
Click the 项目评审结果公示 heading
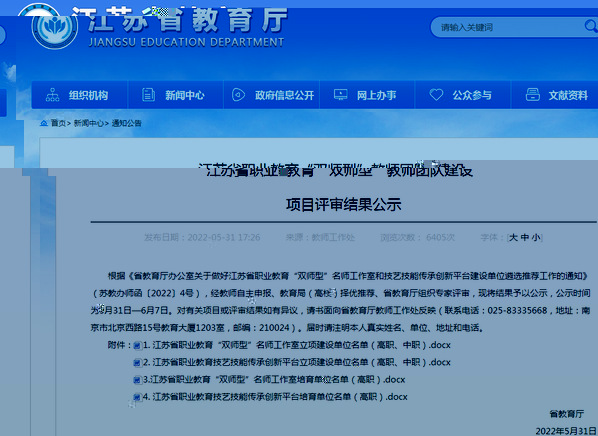344,205
